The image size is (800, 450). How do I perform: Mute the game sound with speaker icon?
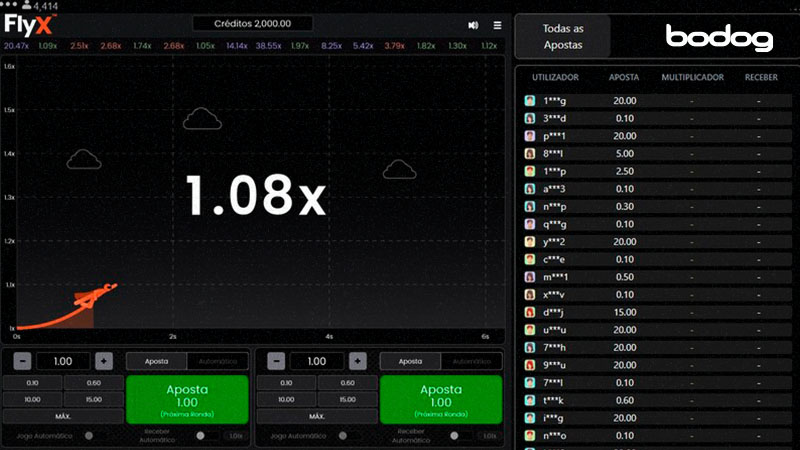473,25
